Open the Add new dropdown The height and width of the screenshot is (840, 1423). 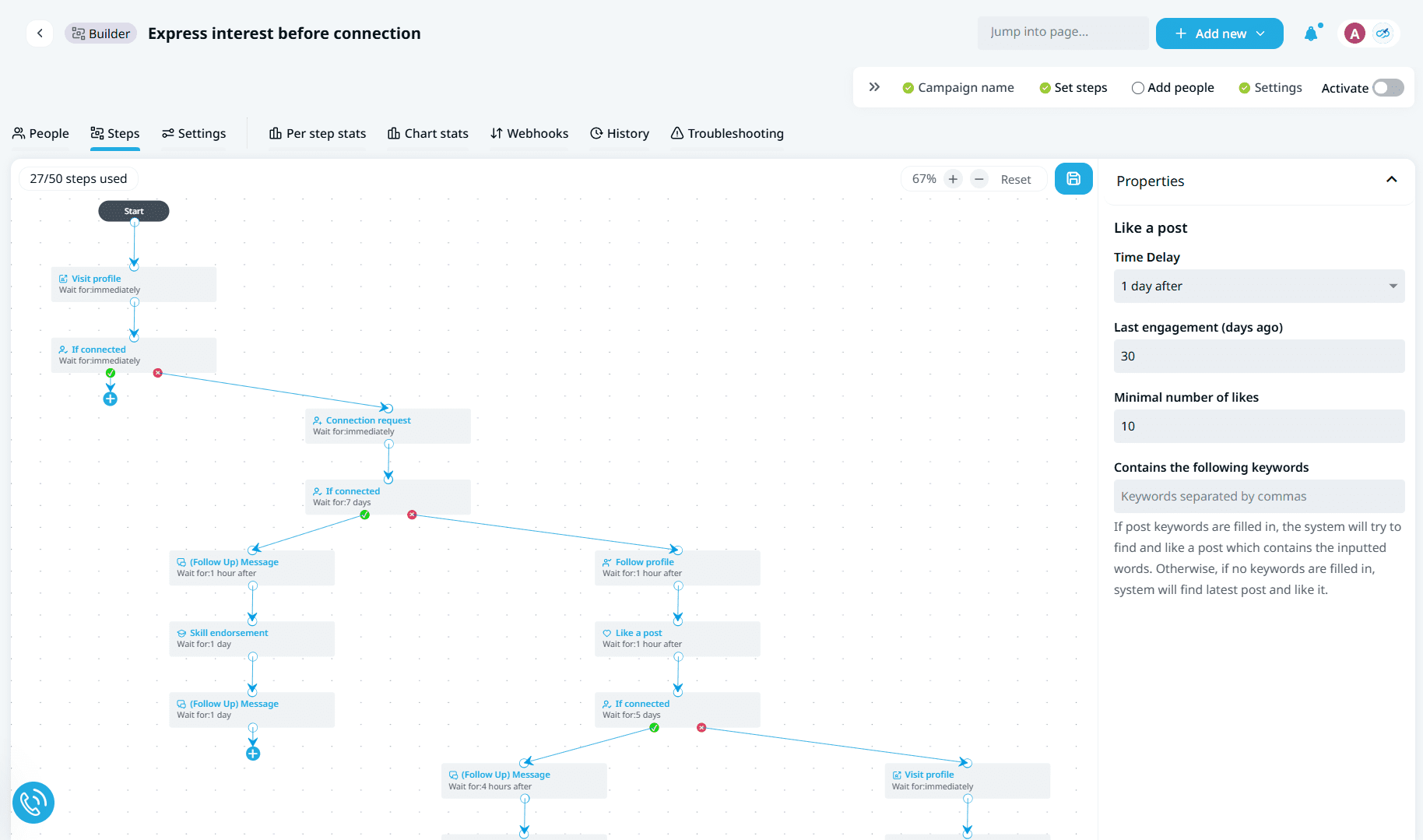click(1219, 33)
